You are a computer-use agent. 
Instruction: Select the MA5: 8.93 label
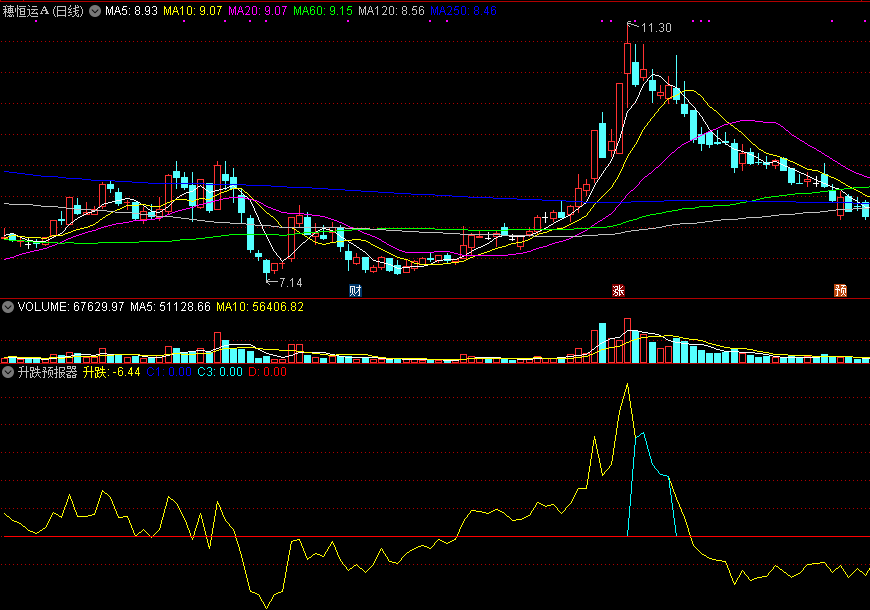(131, 11)
